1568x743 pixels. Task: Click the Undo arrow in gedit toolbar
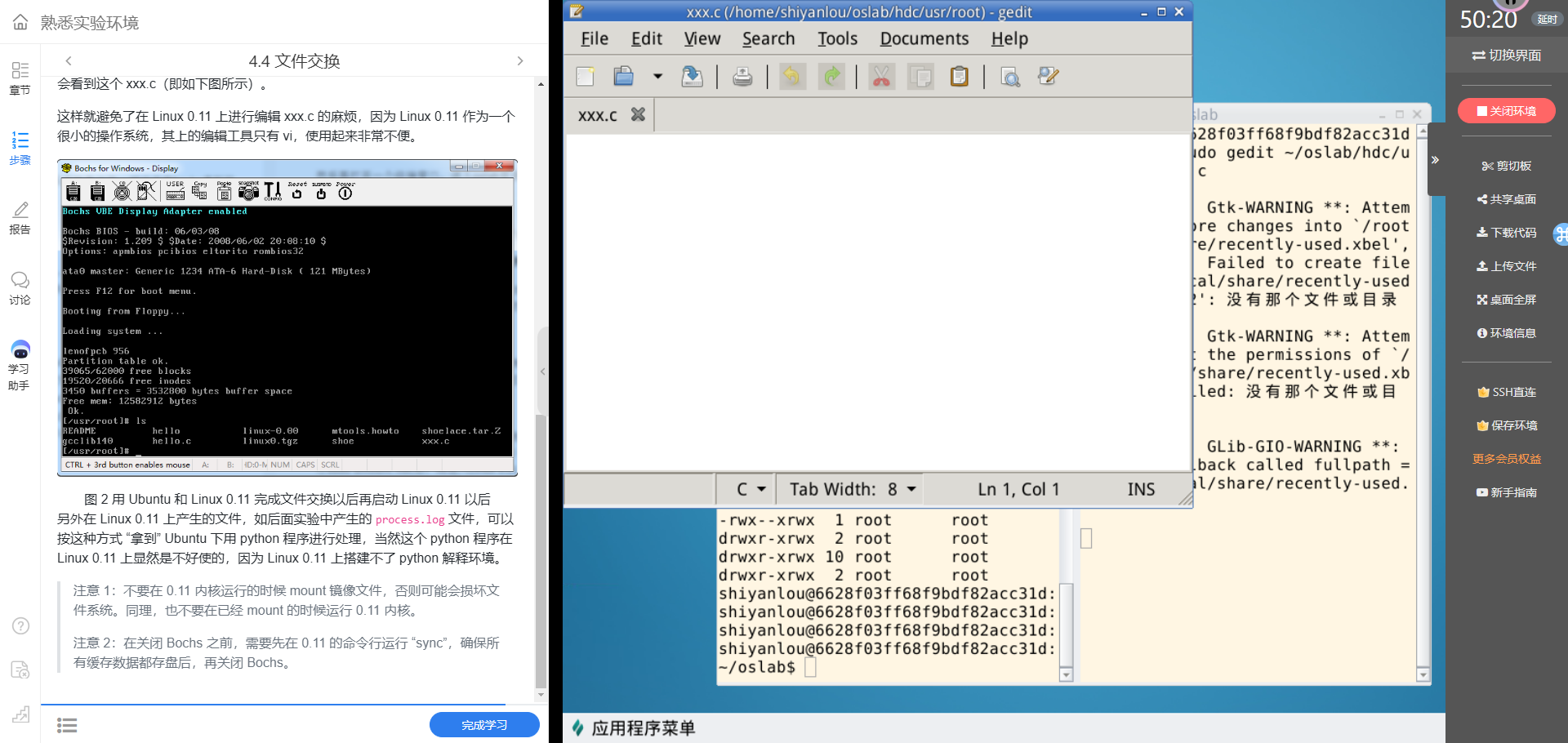tap(791, 77)
